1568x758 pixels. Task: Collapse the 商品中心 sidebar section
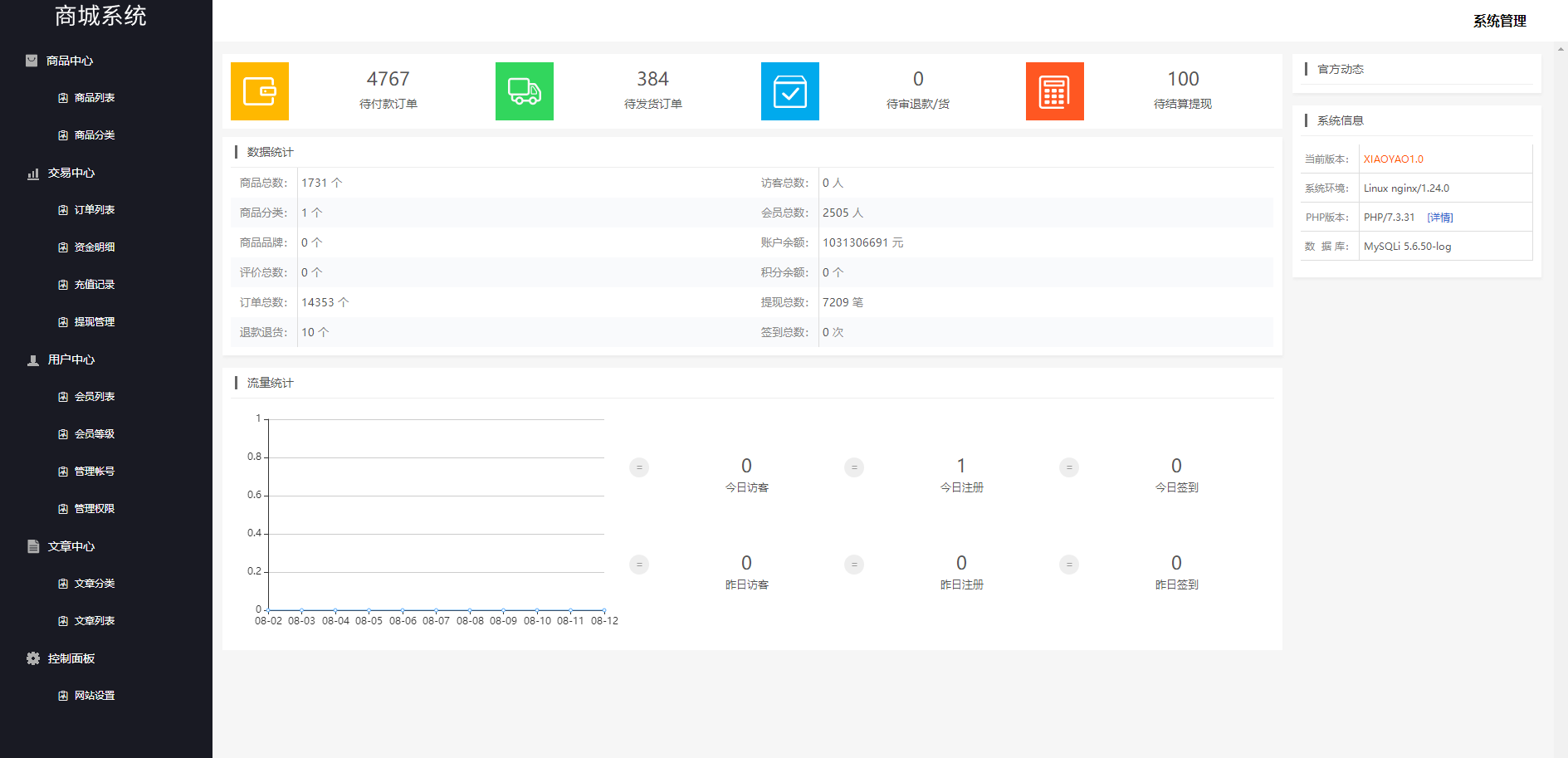(x=70, y=61)
